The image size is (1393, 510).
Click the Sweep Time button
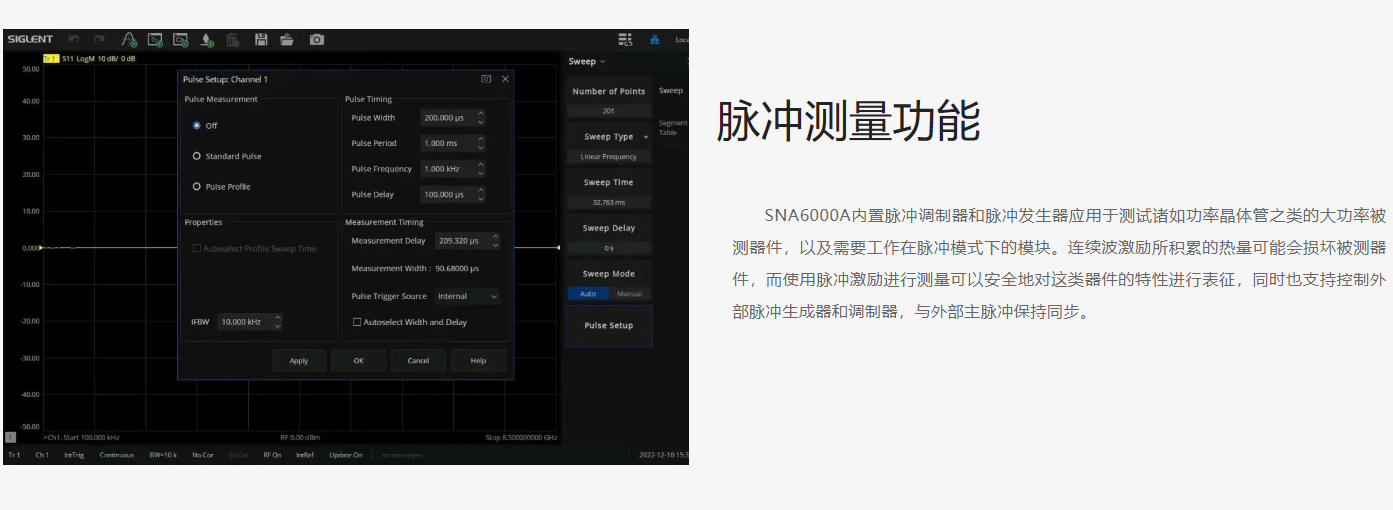609,190
